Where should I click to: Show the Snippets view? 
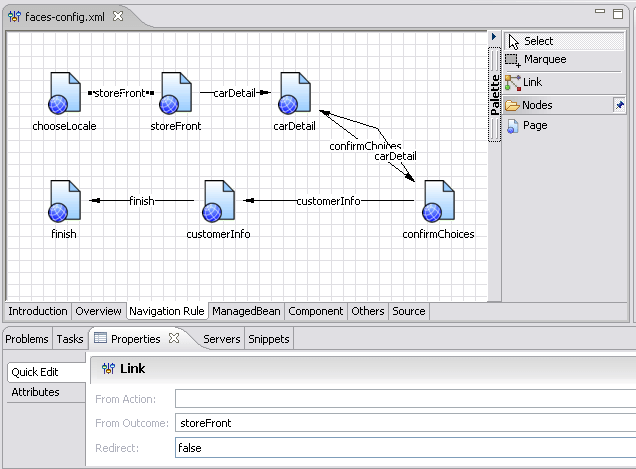point(269,339)
